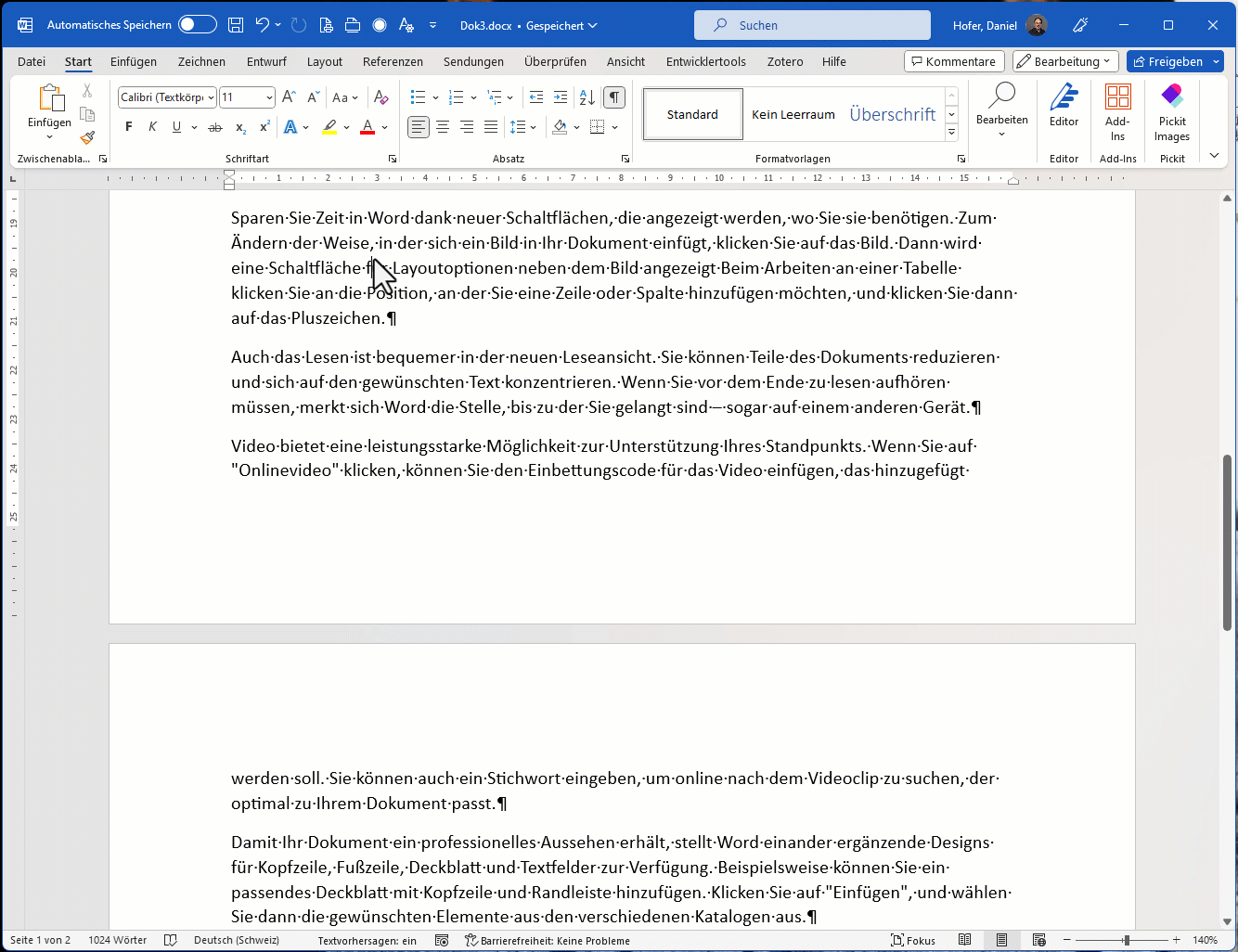The image size is (1238, 952).
Task: Toggle bold formatting
Action: click(129, 127)
